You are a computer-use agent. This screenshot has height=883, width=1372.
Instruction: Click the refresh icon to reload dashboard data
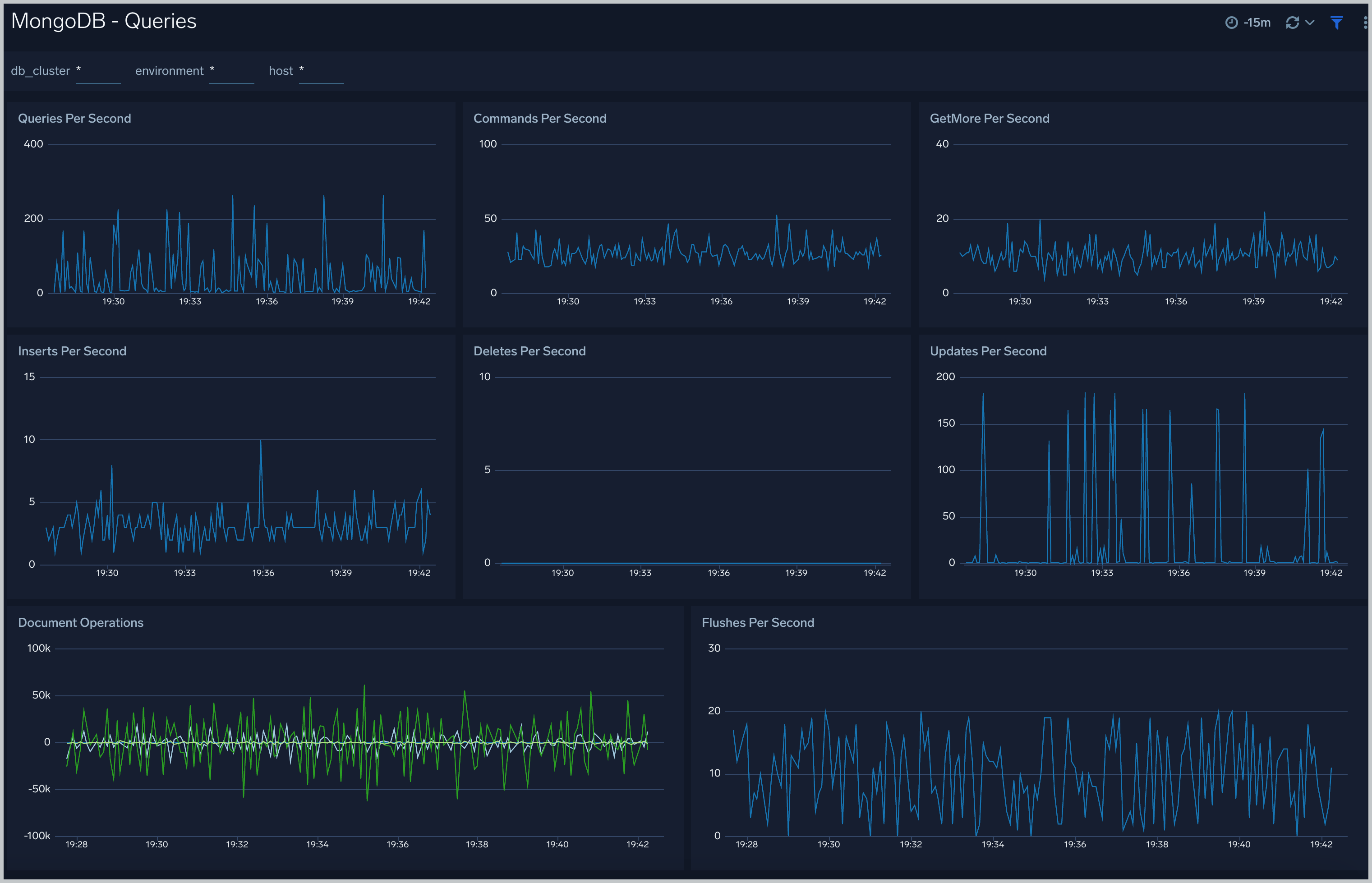[1291, 23]
